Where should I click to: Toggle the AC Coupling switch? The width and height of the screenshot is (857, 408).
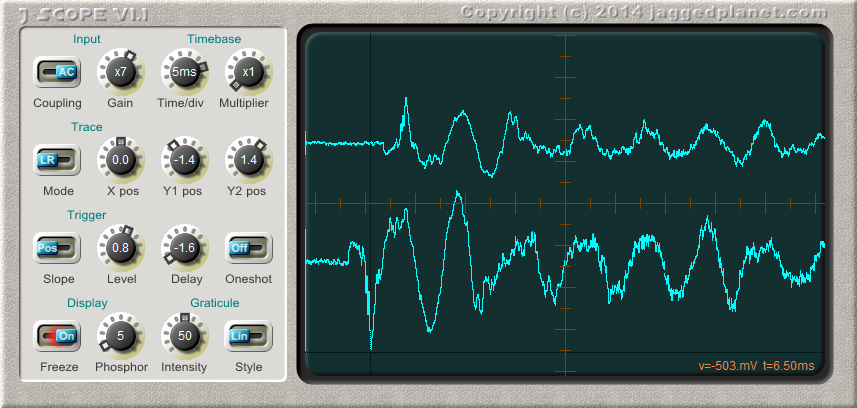(x=57, y=72)
